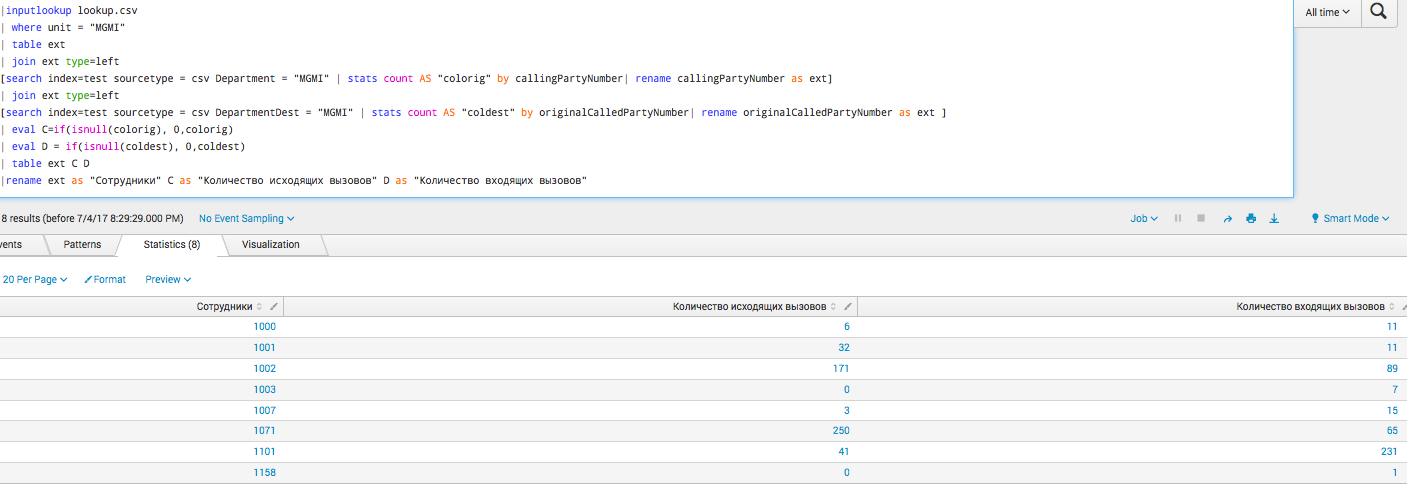Click employee value 1007
1407x486 pixels.
click(x=265, y=410)
